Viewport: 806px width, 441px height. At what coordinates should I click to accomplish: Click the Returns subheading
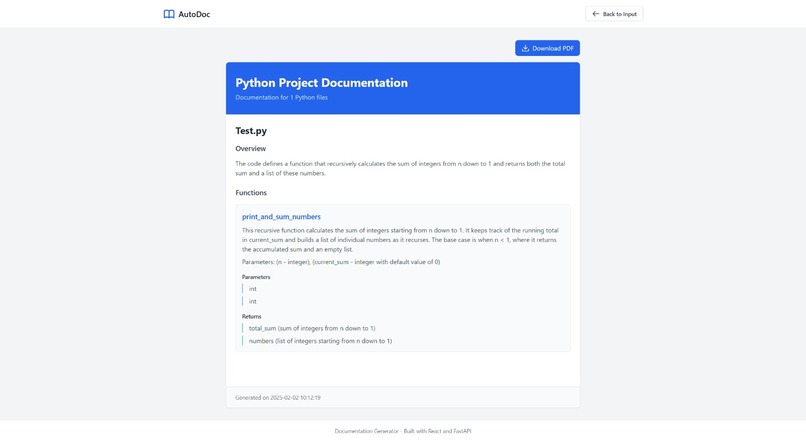click(x=251, y=317)
